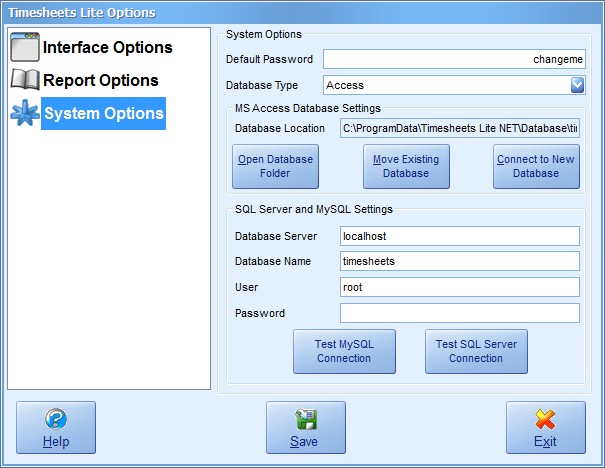Click the Default Password field

point(454,59)
